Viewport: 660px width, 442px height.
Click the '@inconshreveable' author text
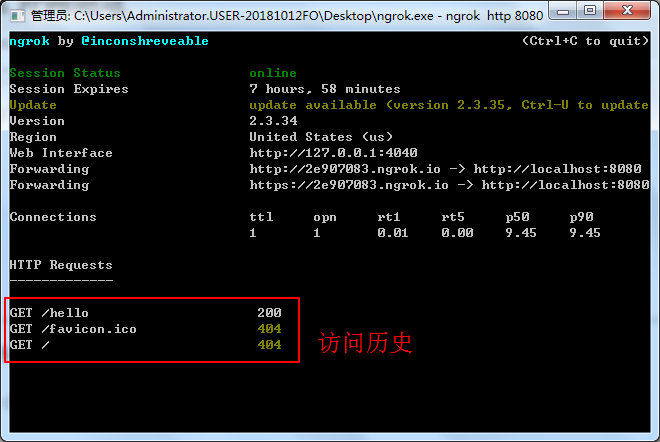click(x=145, y=41)
